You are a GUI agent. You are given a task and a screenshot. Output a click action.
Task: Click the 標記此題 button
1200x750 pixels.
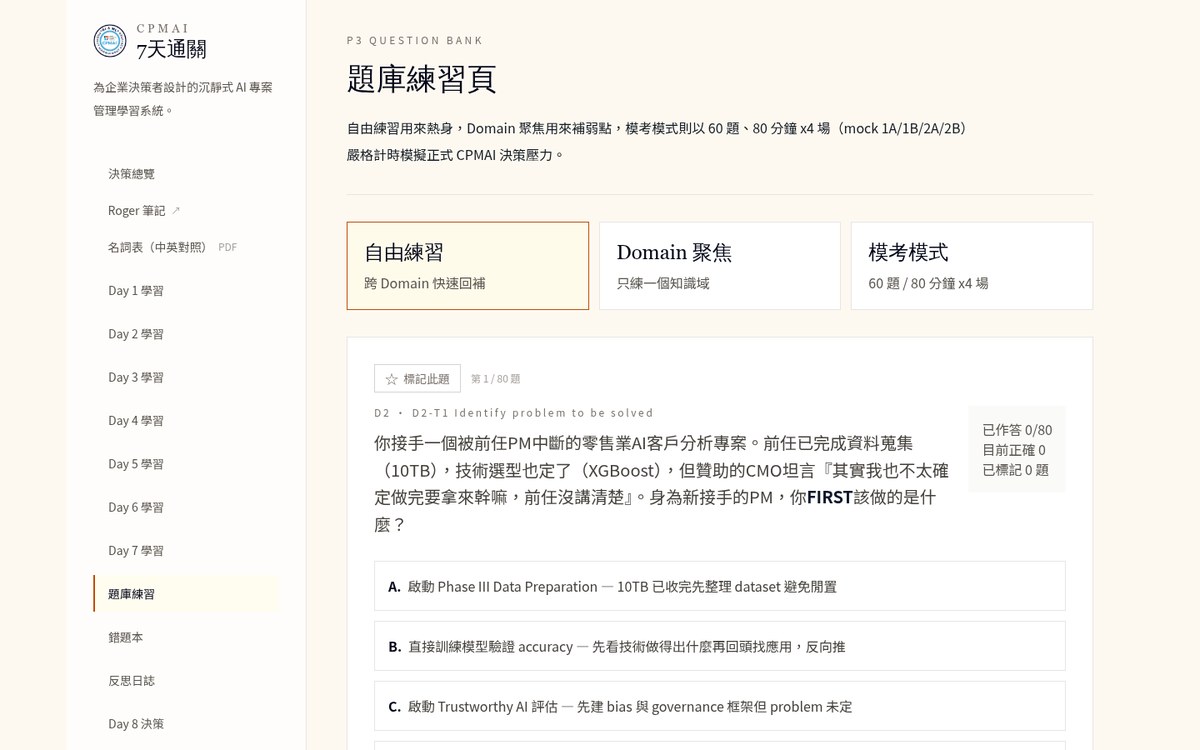(417, 379)
